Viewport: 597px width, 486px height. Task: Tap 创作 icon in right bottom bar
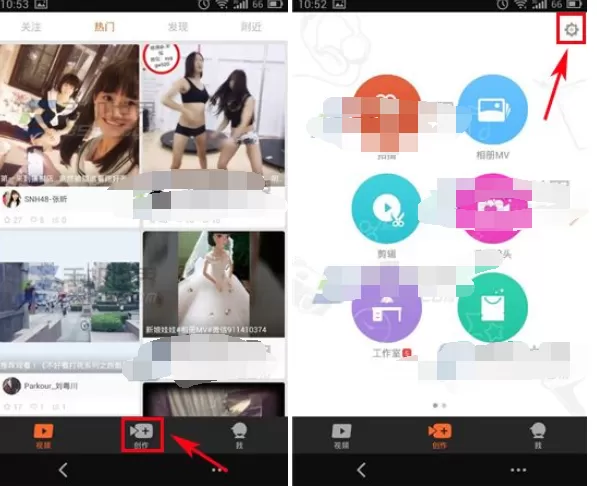tap(439, 435)
